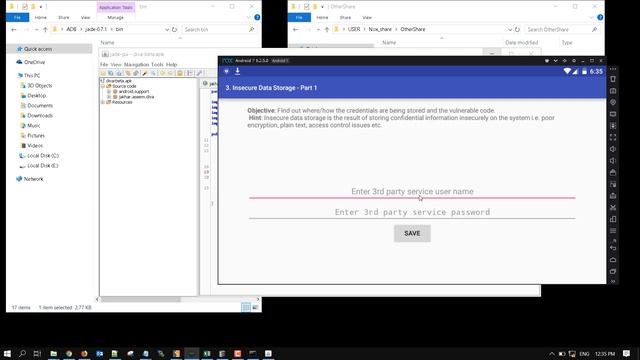Expand the Resources node in the jadx tree
Image resolution: width=640 pixels, height=360 pixels.
pos(103,102)
